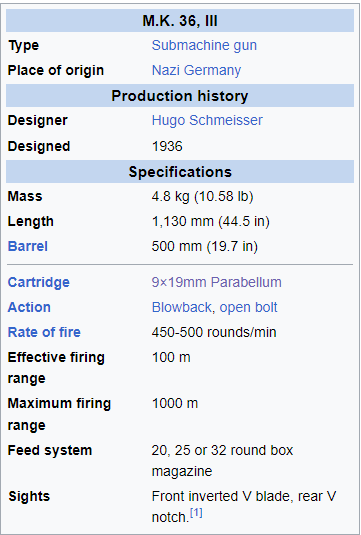Click the Action label link
361x535 pixels.
pyautogui.click(x=29, y=307)
